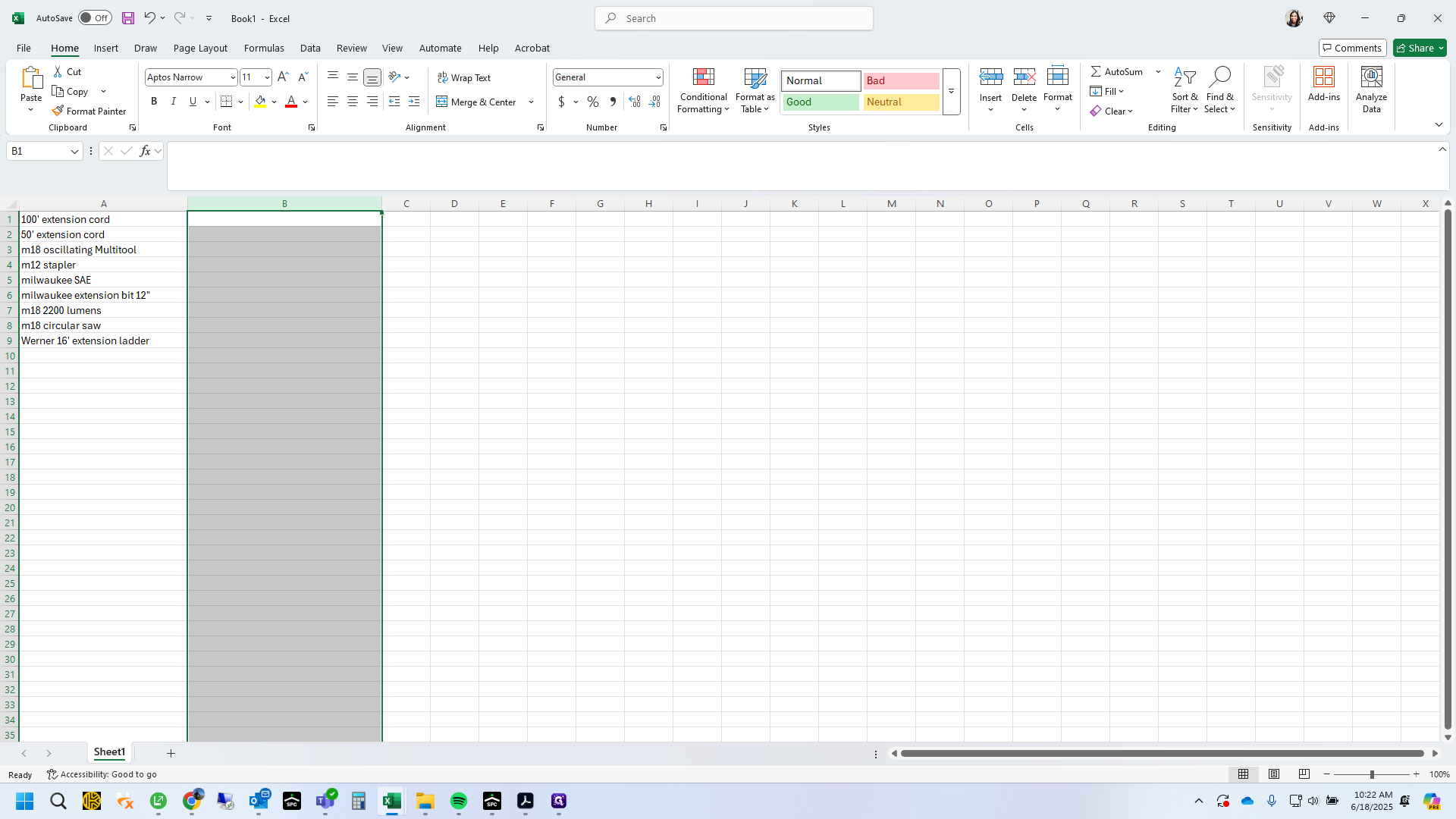1456x819 pixels.
Task: Apply the Bad cell style
Action: coord(901,80)
